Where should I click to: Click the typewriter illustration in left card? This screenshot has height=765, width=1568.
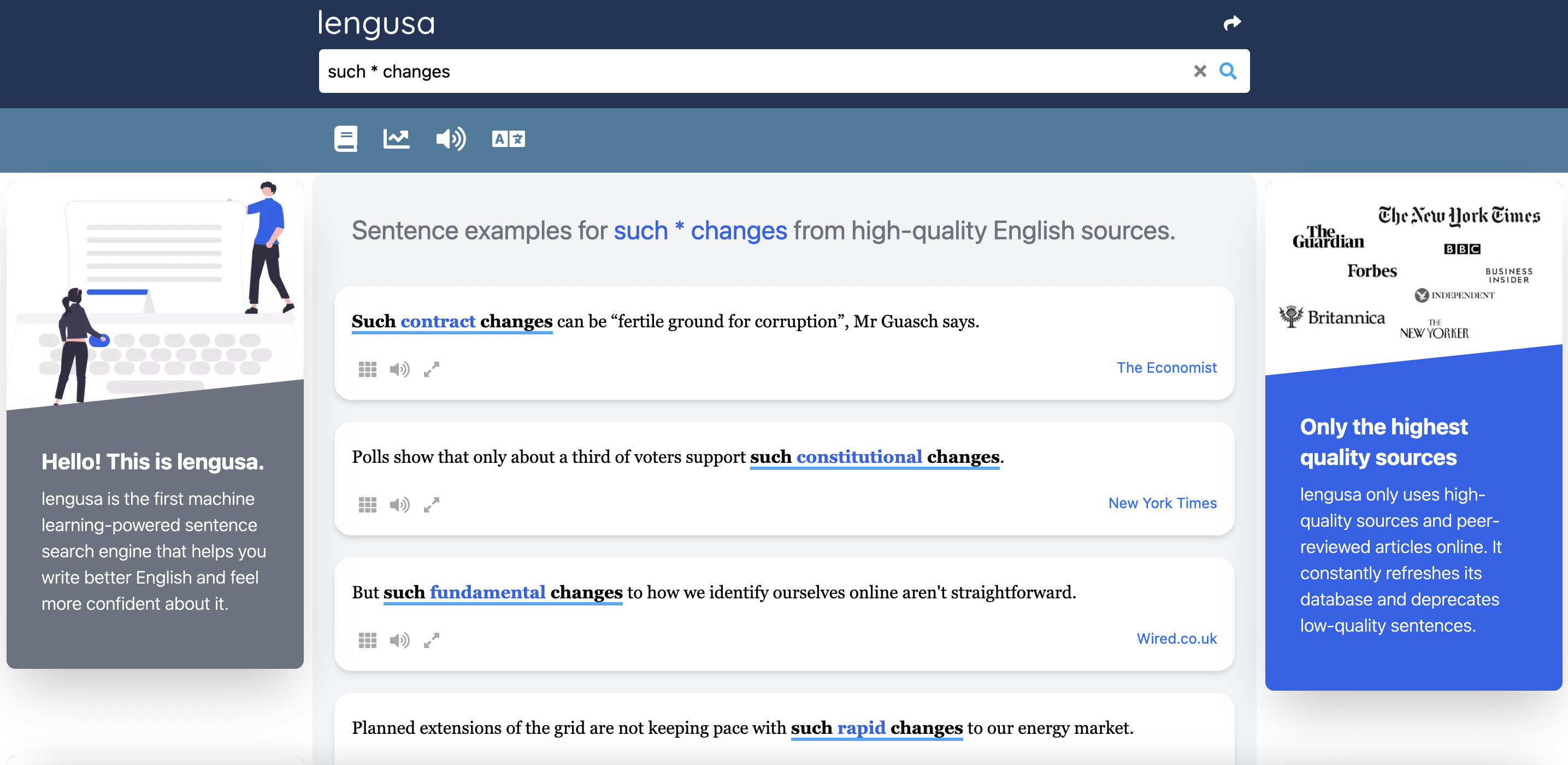155,295
